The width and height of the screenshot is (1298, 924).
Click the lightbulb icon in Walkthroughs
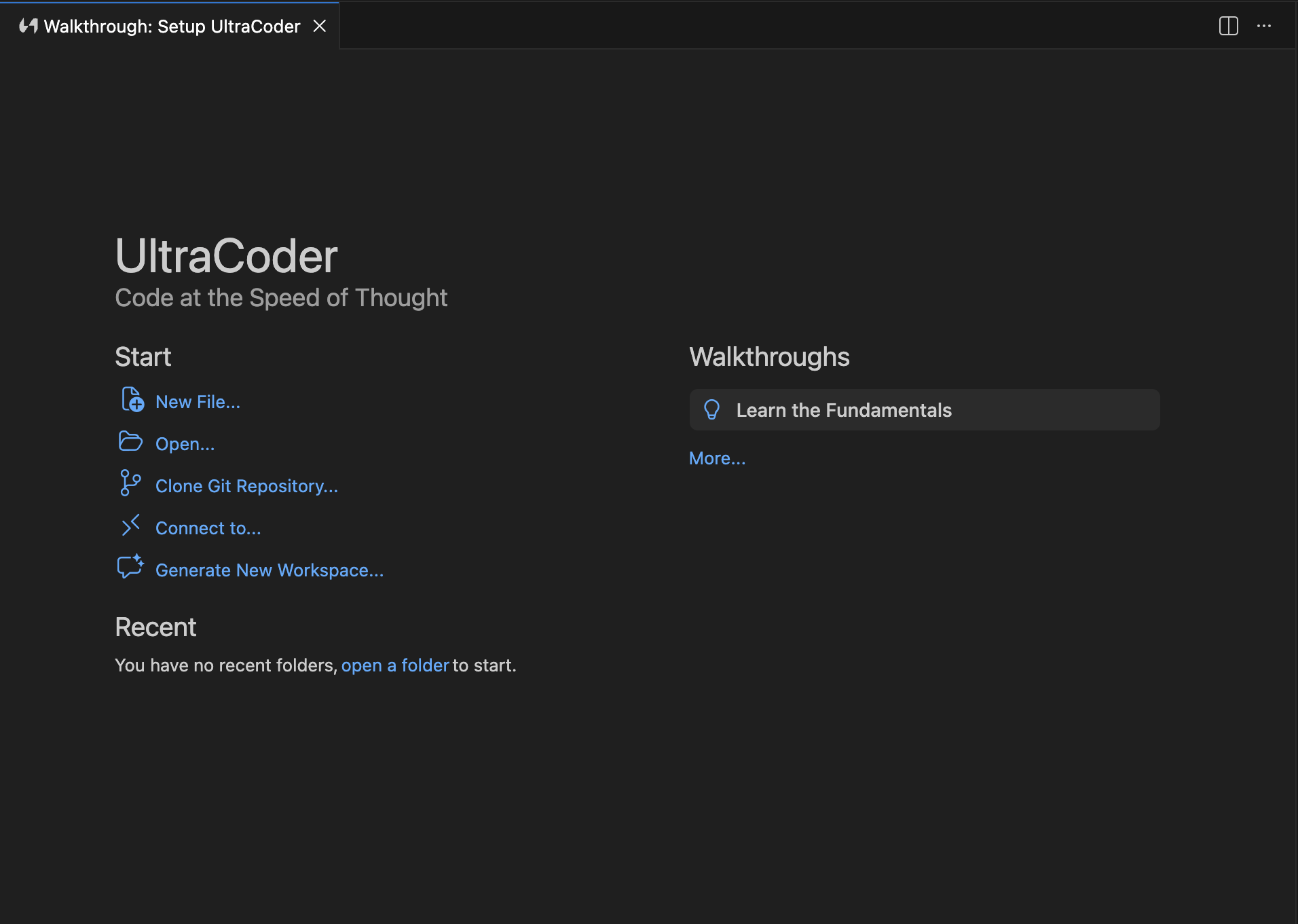click(711, 409)
